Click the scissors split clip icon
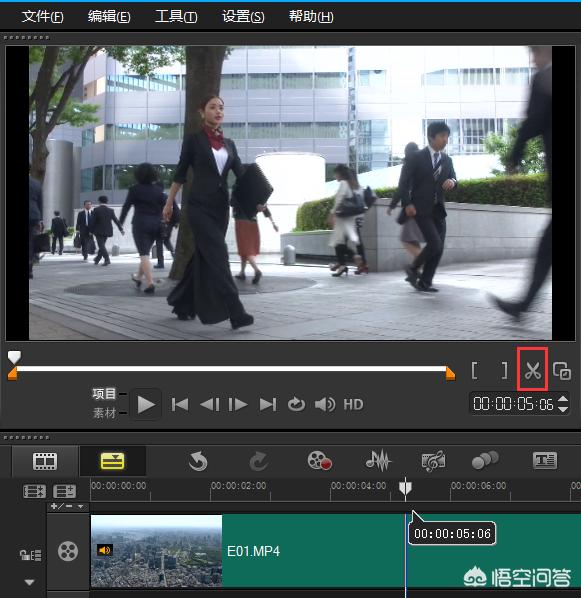The width and height of the screenshot is (581, 598). point(533,370)
